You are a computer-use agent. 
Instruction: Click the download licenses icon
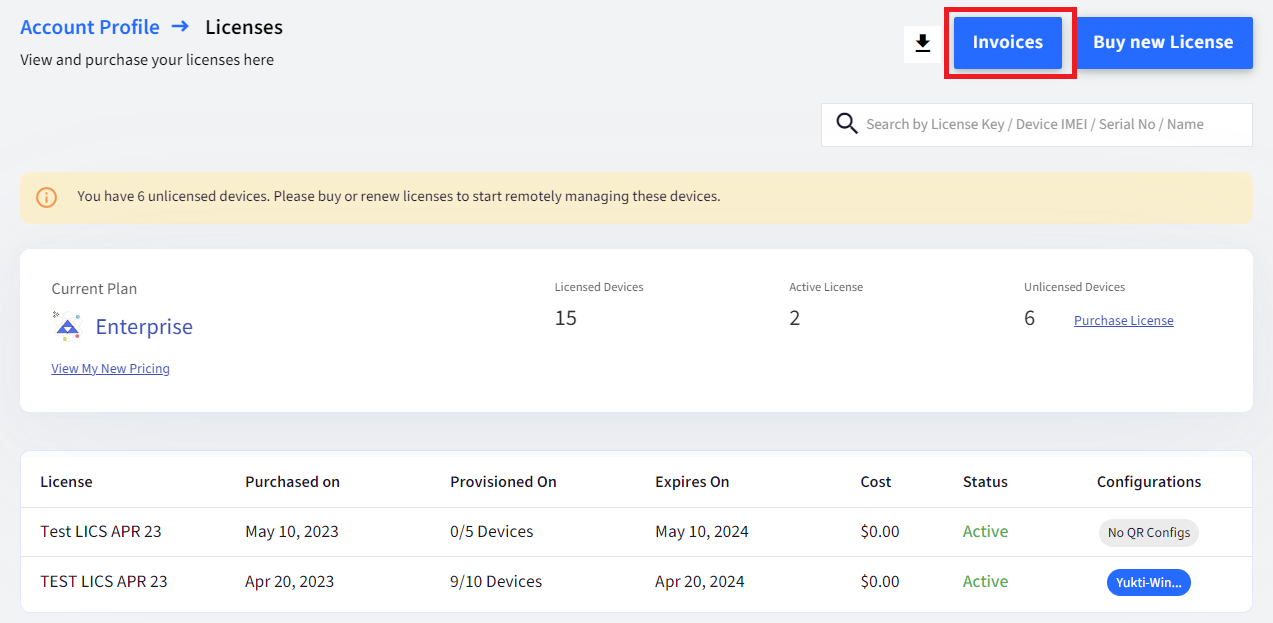pos(923,43)
